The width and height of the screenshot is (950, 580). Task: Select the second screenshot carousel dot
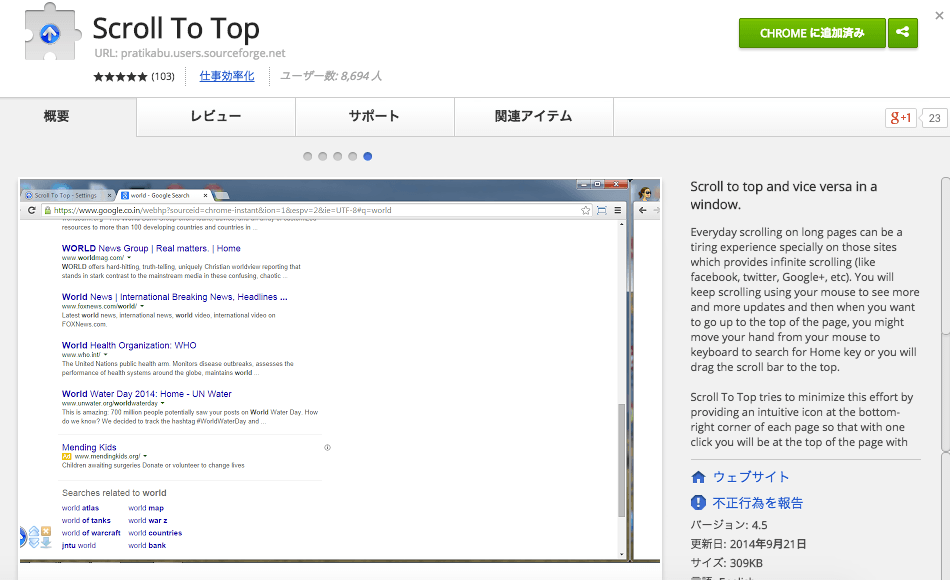point(322,156)
